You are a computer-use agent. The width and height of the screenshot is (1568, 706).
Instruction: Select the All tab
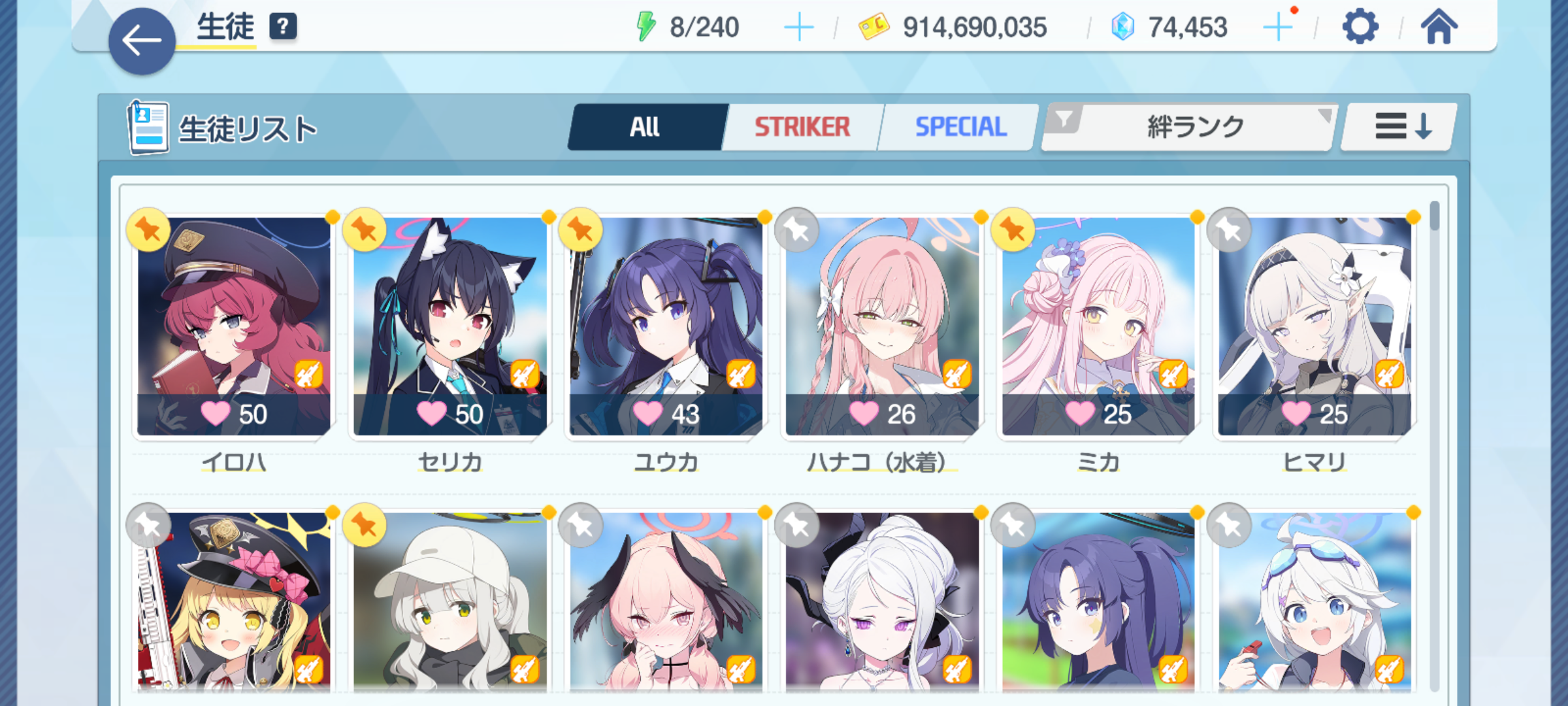click(646, 127)
